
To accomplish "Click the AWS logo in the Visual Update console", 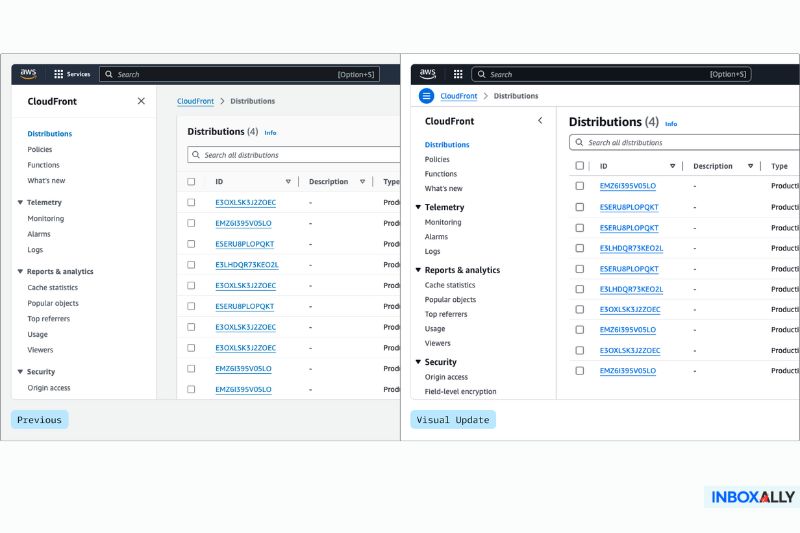I will pyautogui.click(x=428, y=73).
